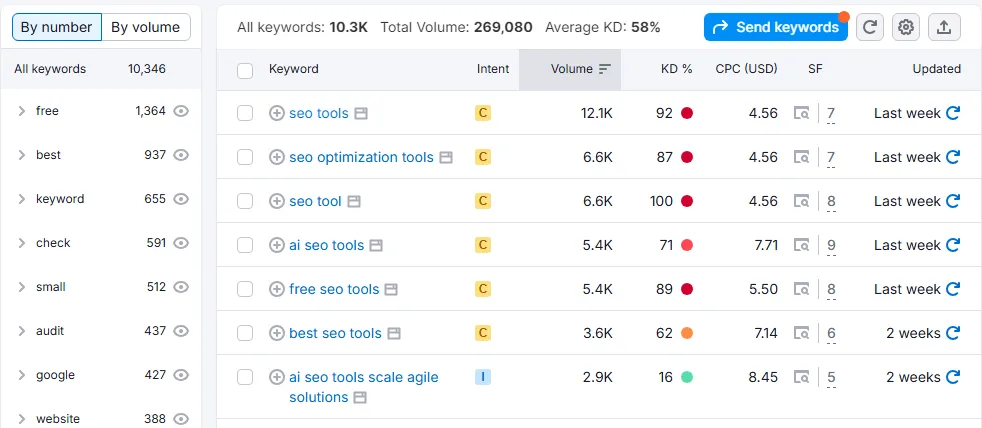Refresh metrics for the 'free seo tools' row
Viewport: 982px width, 428px height.
(953, 288)
